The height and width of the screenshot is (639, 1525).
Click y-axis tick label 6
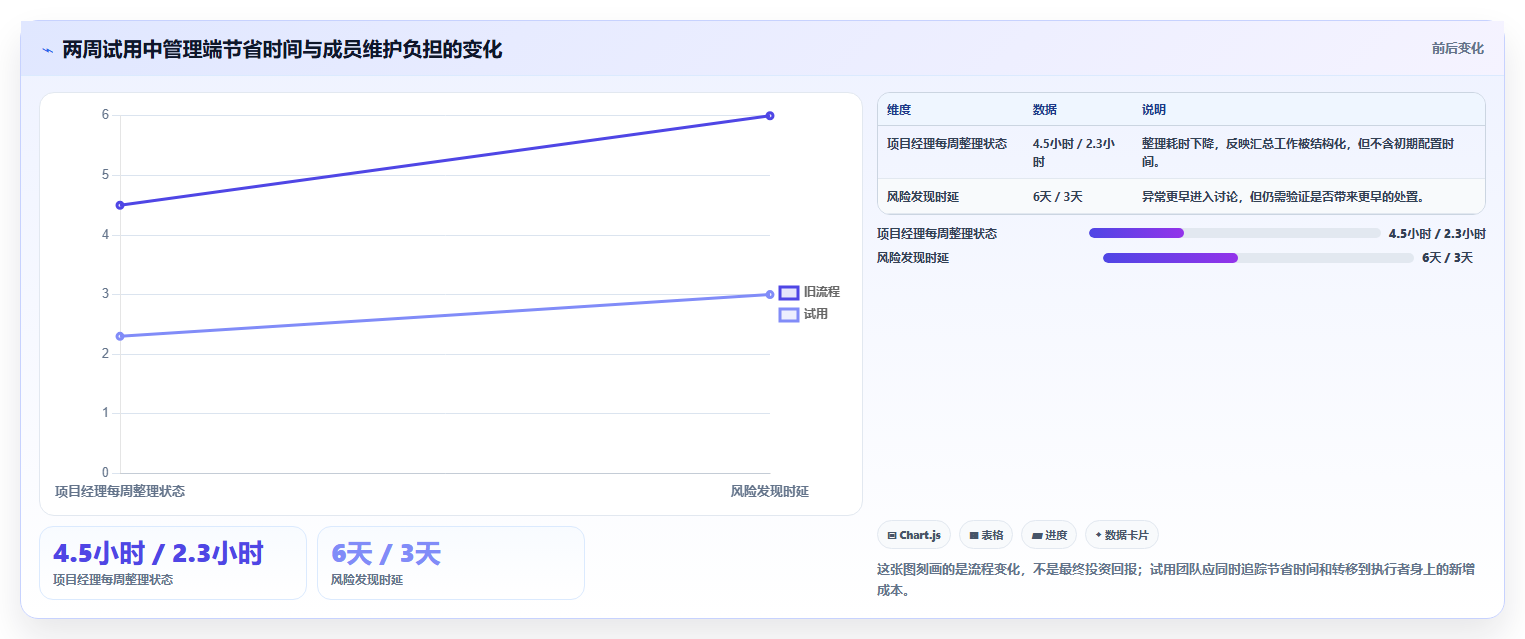coord(105,115)
